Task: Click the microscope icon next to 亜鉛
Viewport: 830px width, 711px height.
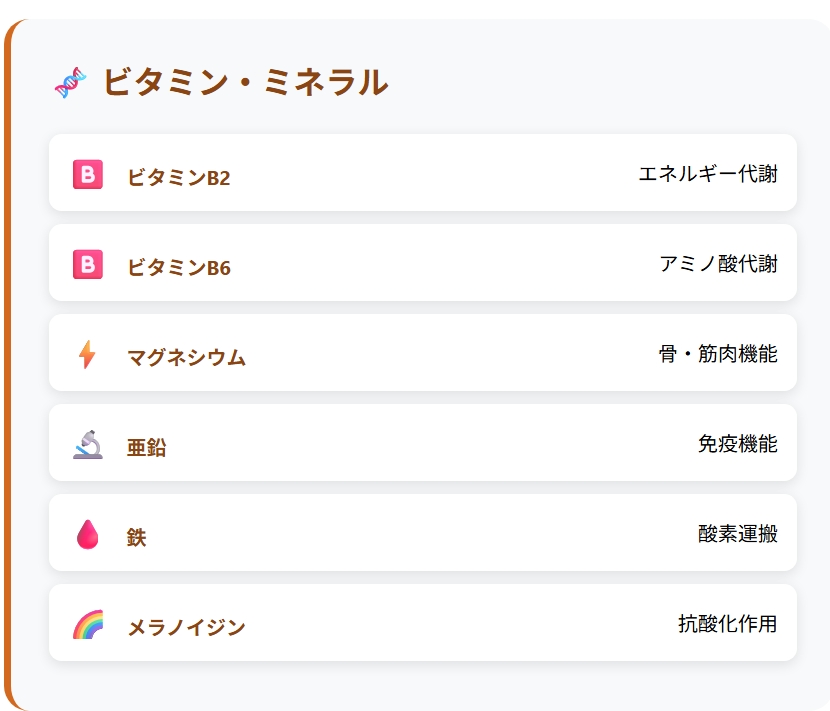Action: pyautogui.click(x=88, y=444)
